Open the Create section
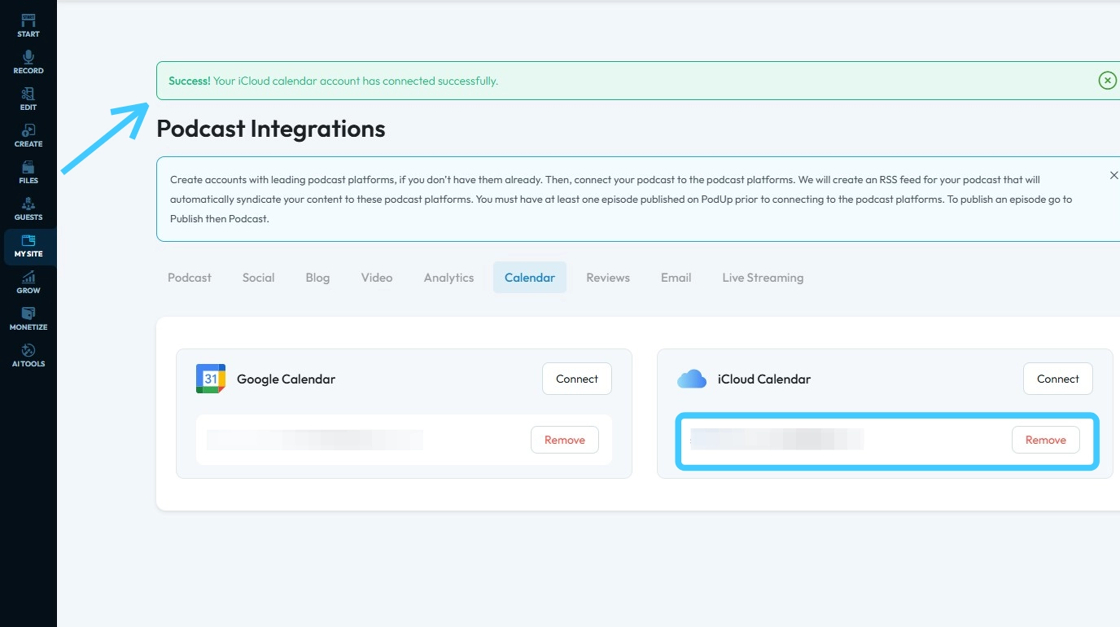1120x627 pixels. pyautogui.click(x=28, y=135)
